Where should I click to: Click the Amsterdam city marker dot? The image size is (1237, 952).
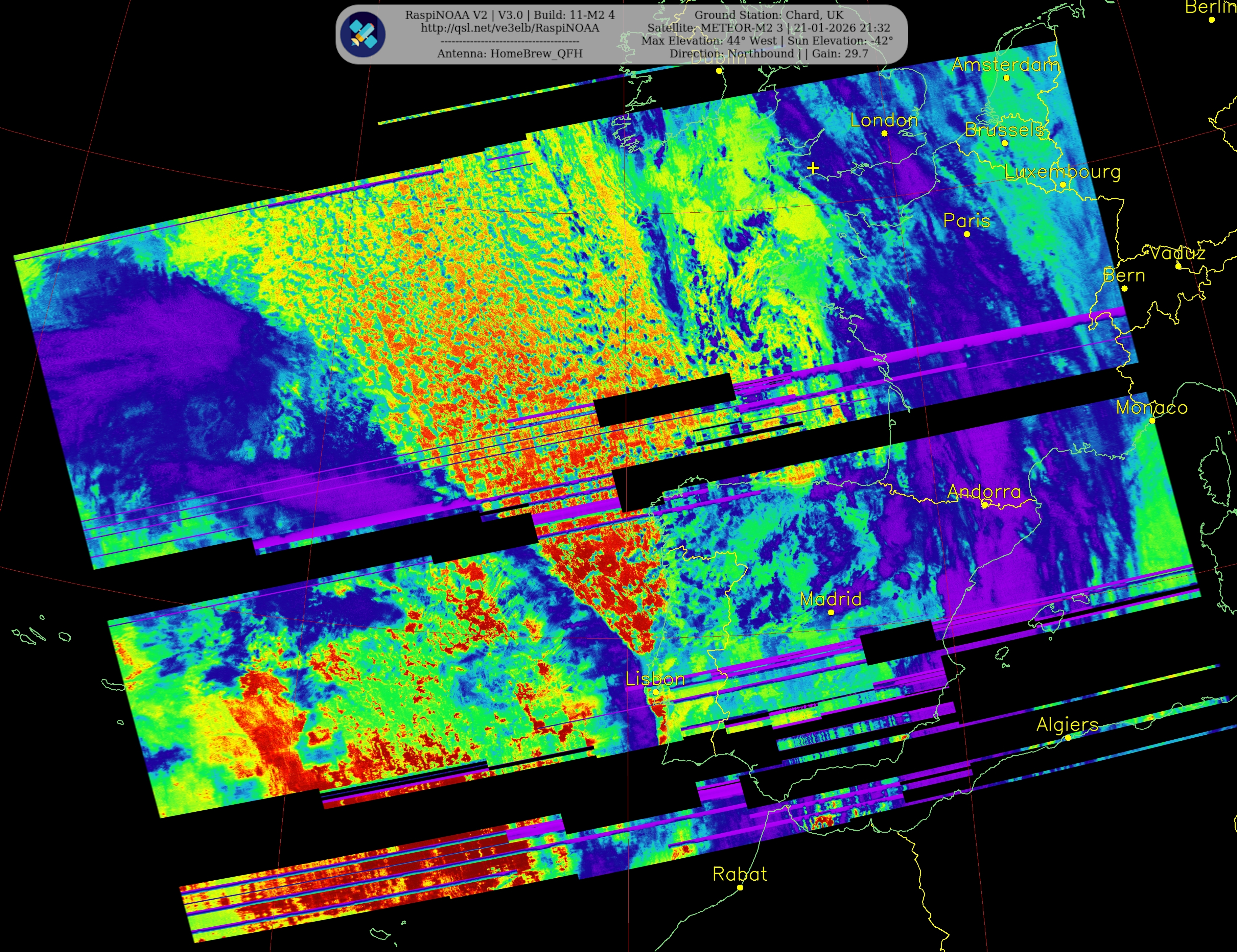[1006, 78]
